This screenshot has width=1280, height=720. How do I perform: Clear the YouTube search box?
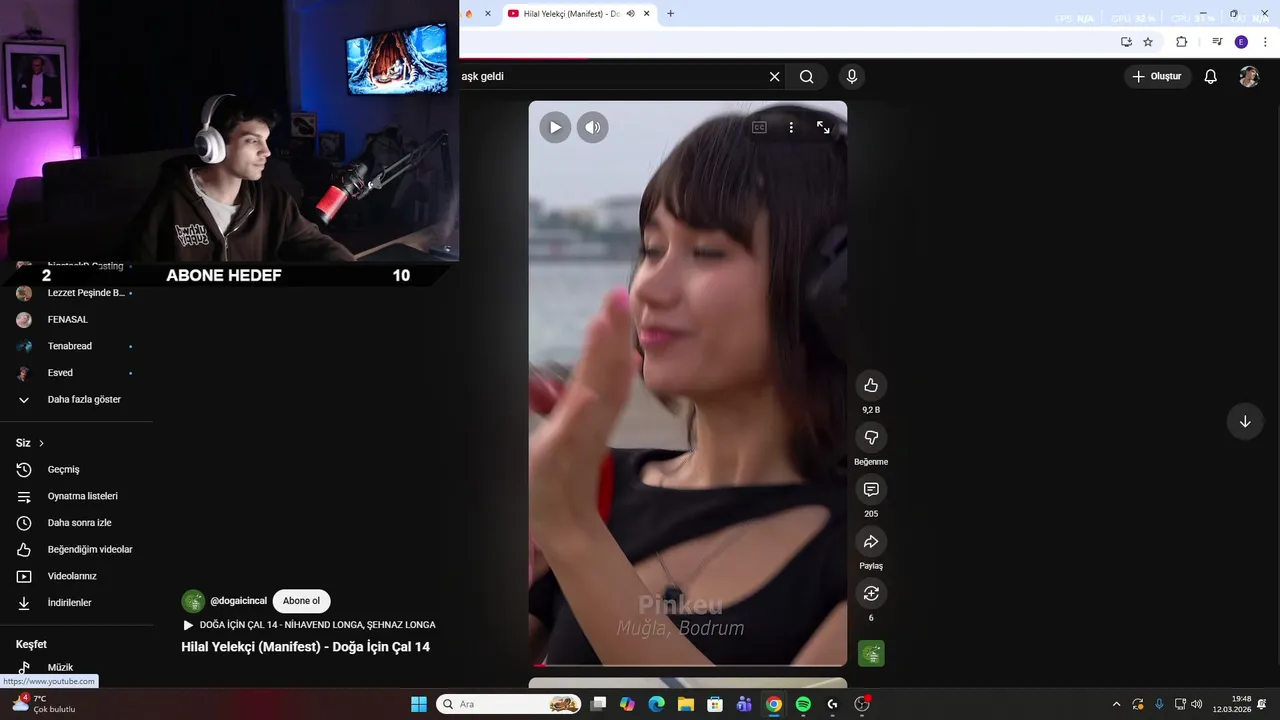(774, 77)
